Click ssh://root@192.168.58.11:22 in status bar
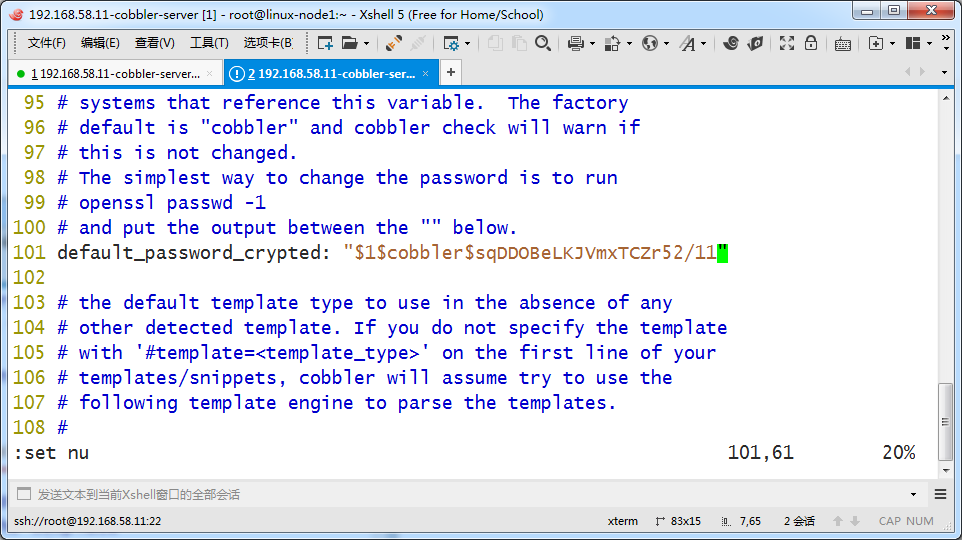962x540 pixels. (88, 521)
